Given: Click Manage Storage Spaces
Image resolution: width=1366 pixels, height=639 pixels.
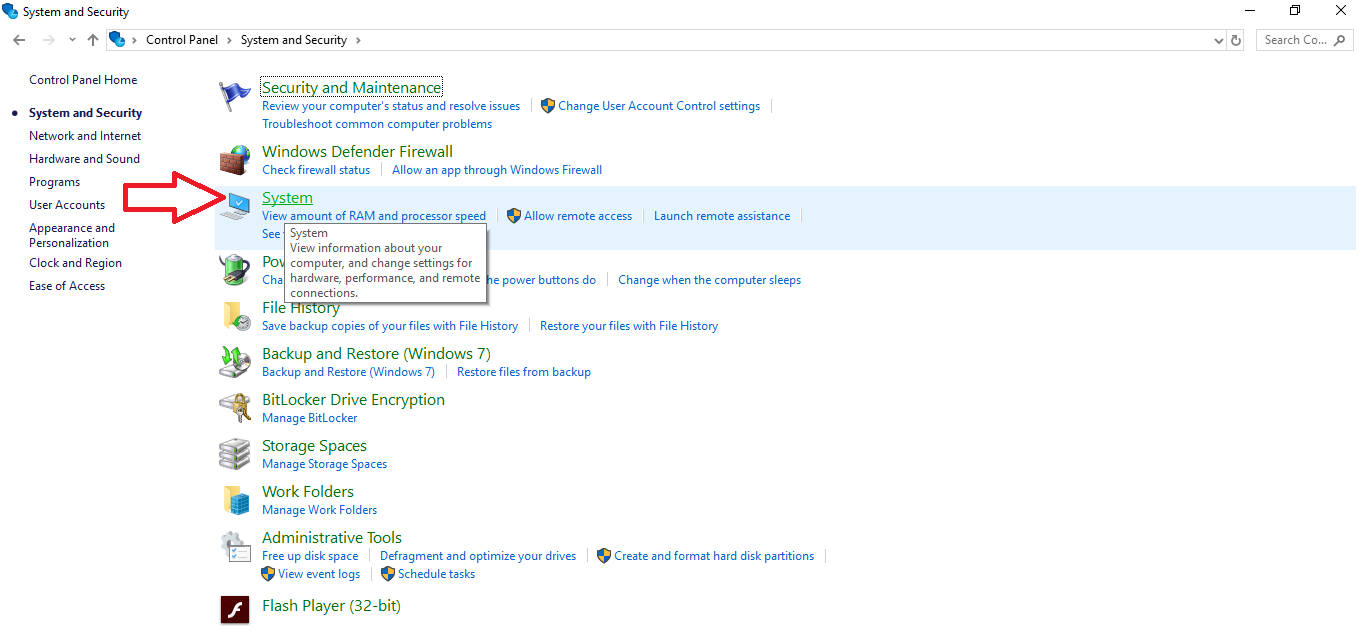Looking at the screenshot, I should tap(324, 464).
